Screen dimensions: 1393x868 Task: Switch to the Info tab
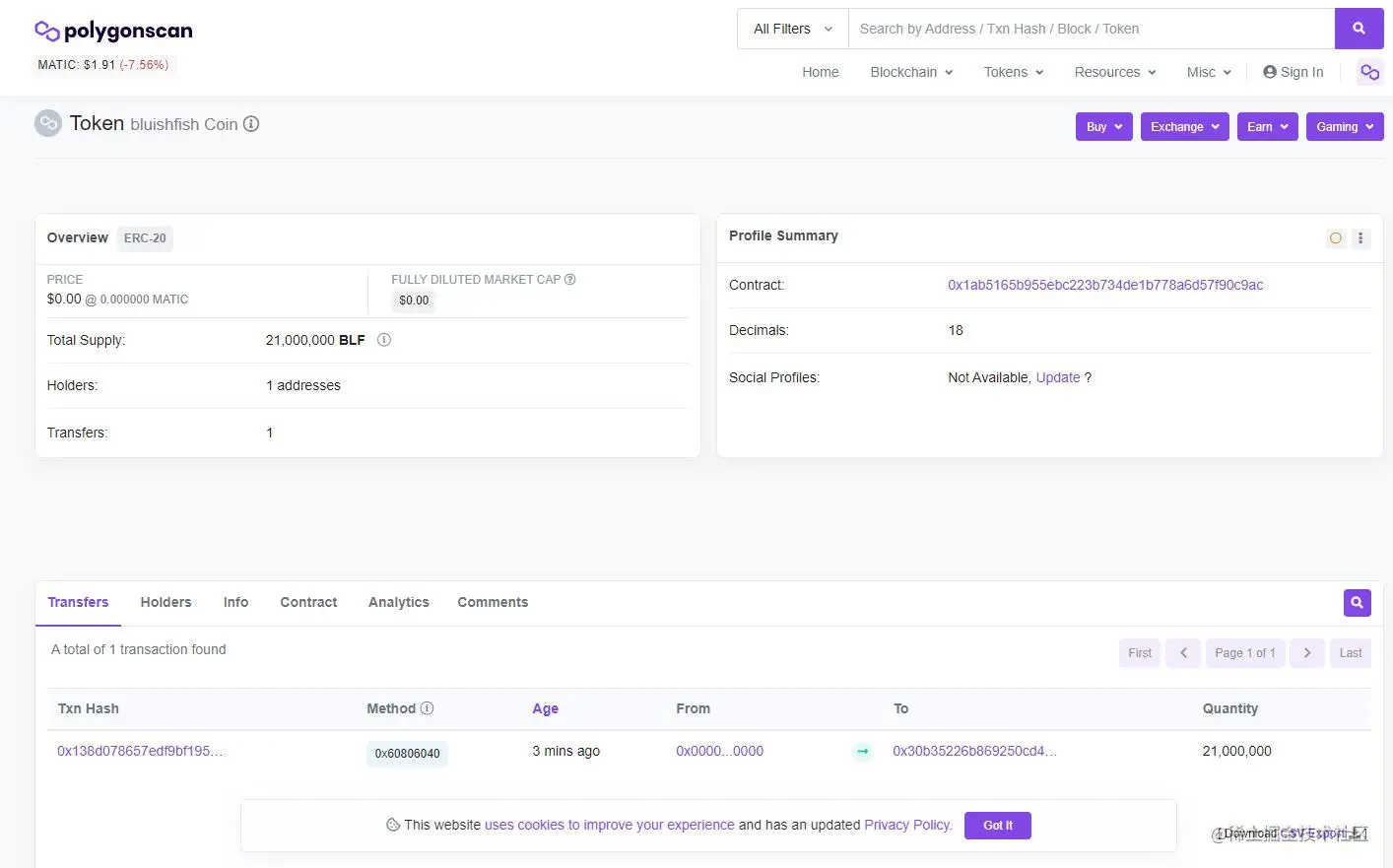[x=235, y=602]
